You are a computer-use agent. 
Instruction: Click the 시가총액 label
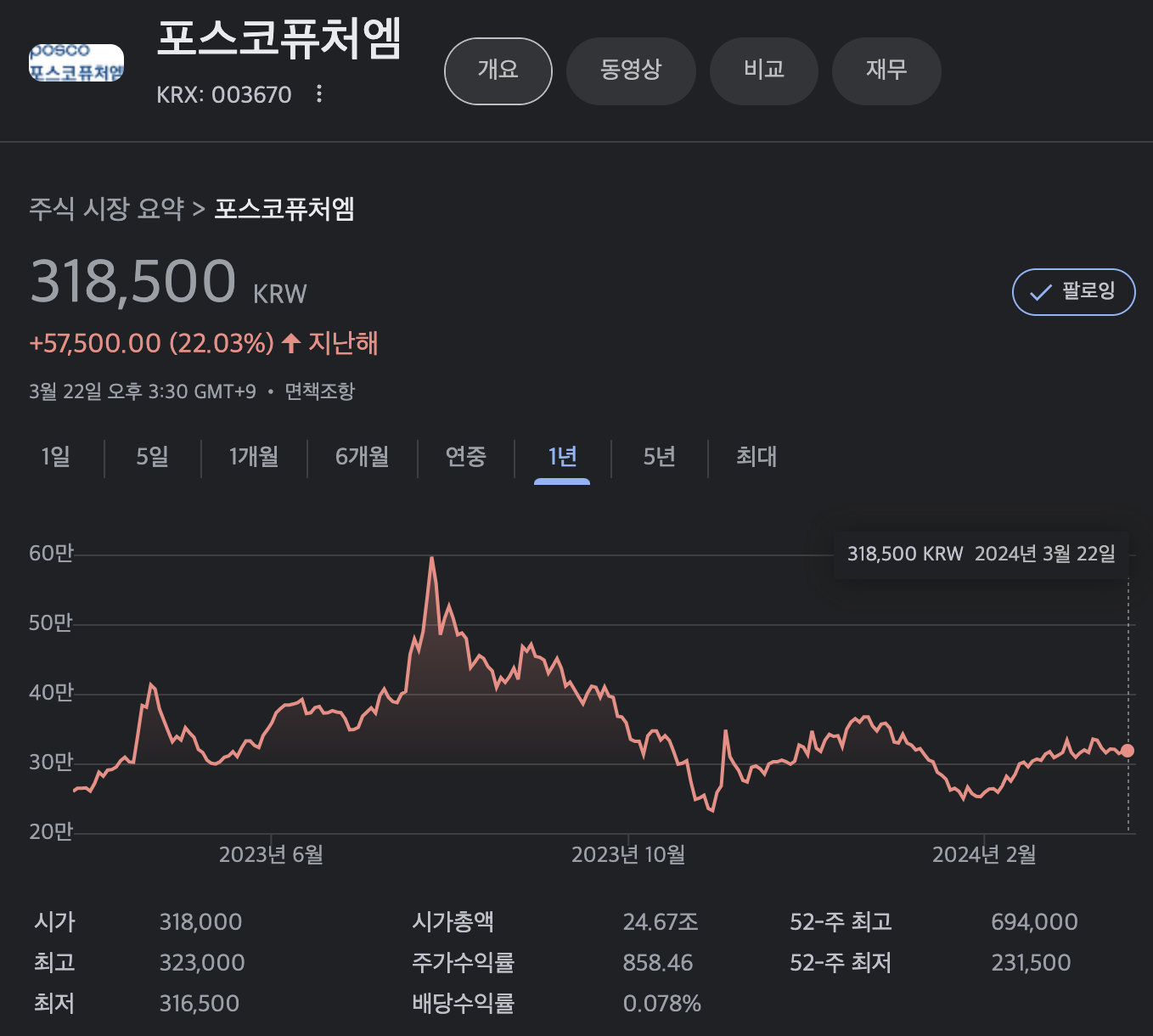click(x=453, y=922)
